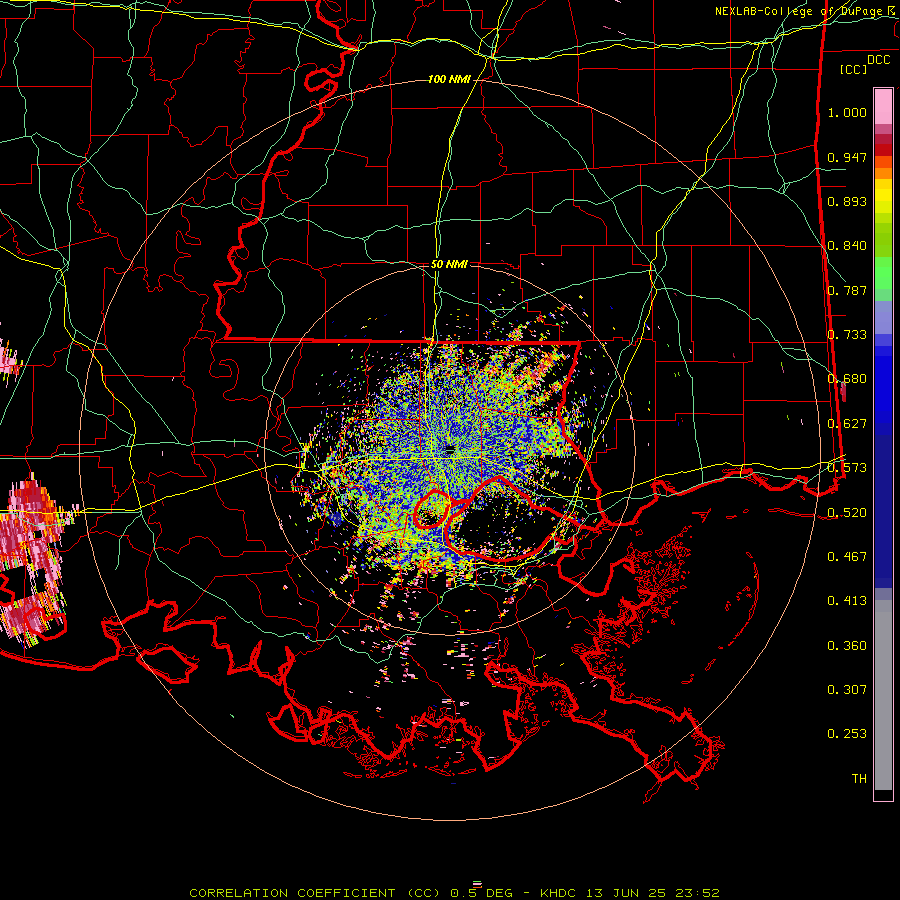Select the 0.520 legend value
The height and width of the screenshot is (900, 900).
pyautogui.click(x=847, y=512)
